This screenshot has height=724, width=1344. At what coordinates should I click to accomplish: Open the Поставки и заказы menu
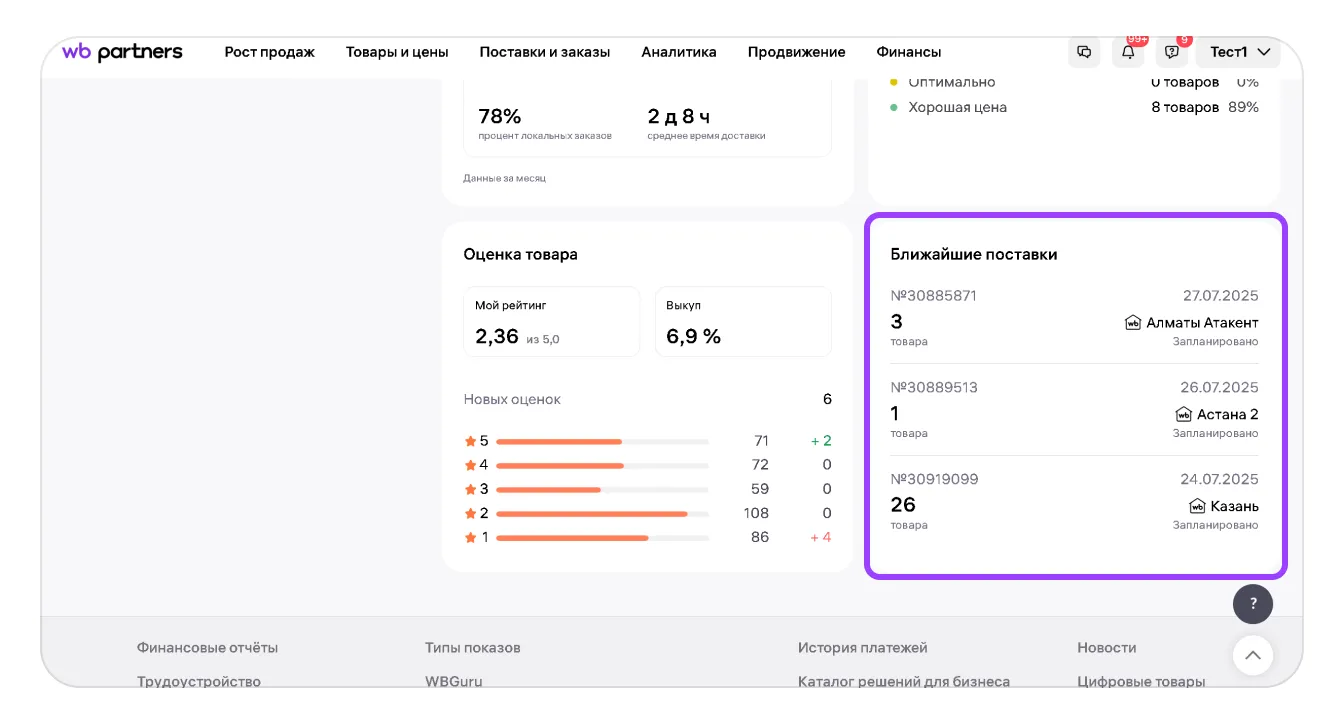click(544, 52)
